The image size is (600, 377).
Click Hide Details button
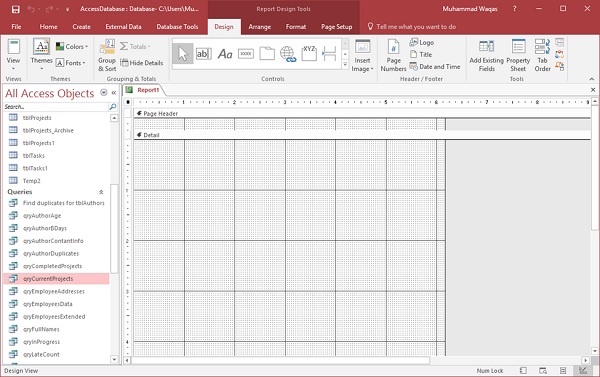click(x=142, y=63)
